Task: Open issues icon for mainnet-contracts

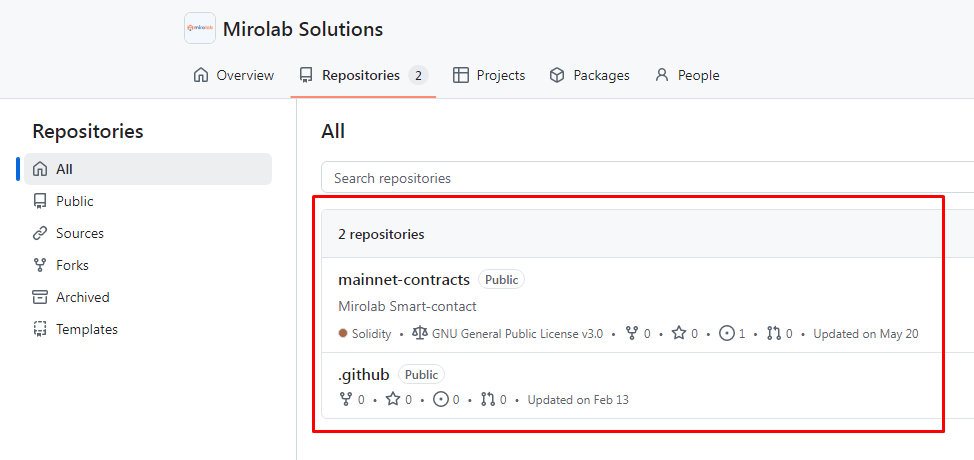Action: pos(727,334)
